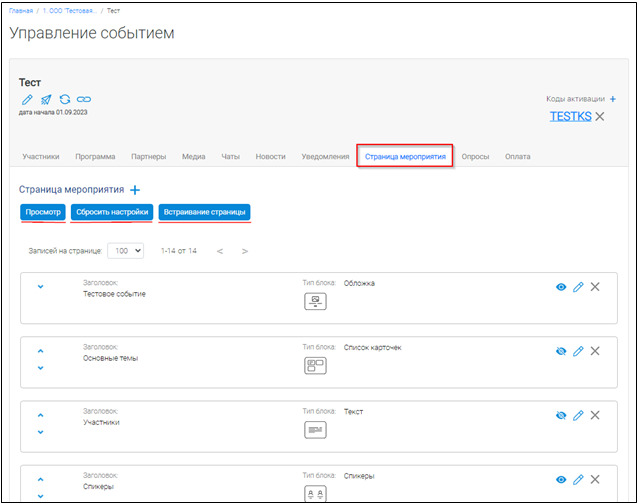Open records per page dropdown
The image size is (639, 504).
point(128,251)
